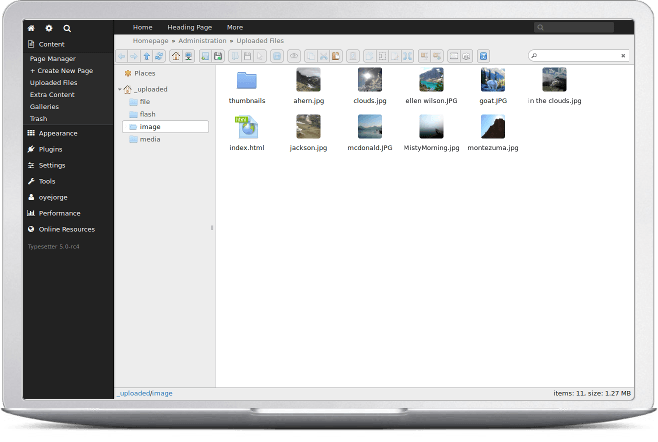Image resolution: width=658 pixels, height=442 pixels.
Task: Expand the Settings section in sidebar
Action: coord(51,165)
